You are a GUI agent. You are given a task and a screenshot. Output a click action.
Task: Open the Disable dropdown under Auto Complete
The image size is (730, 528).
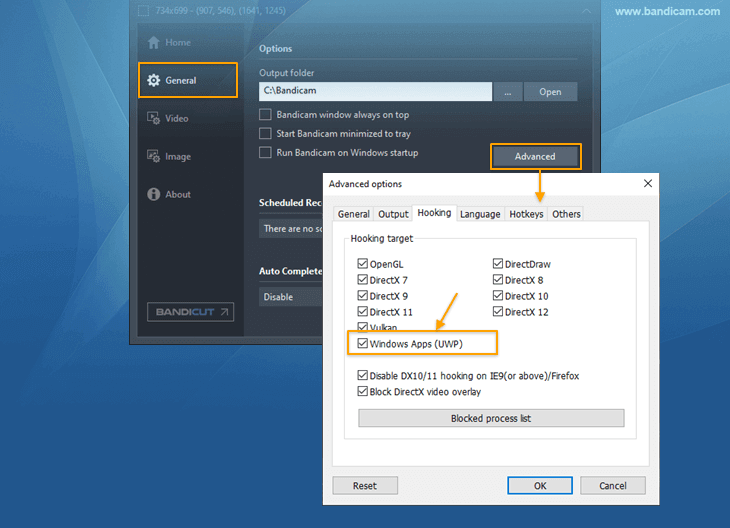pos(291,297)
